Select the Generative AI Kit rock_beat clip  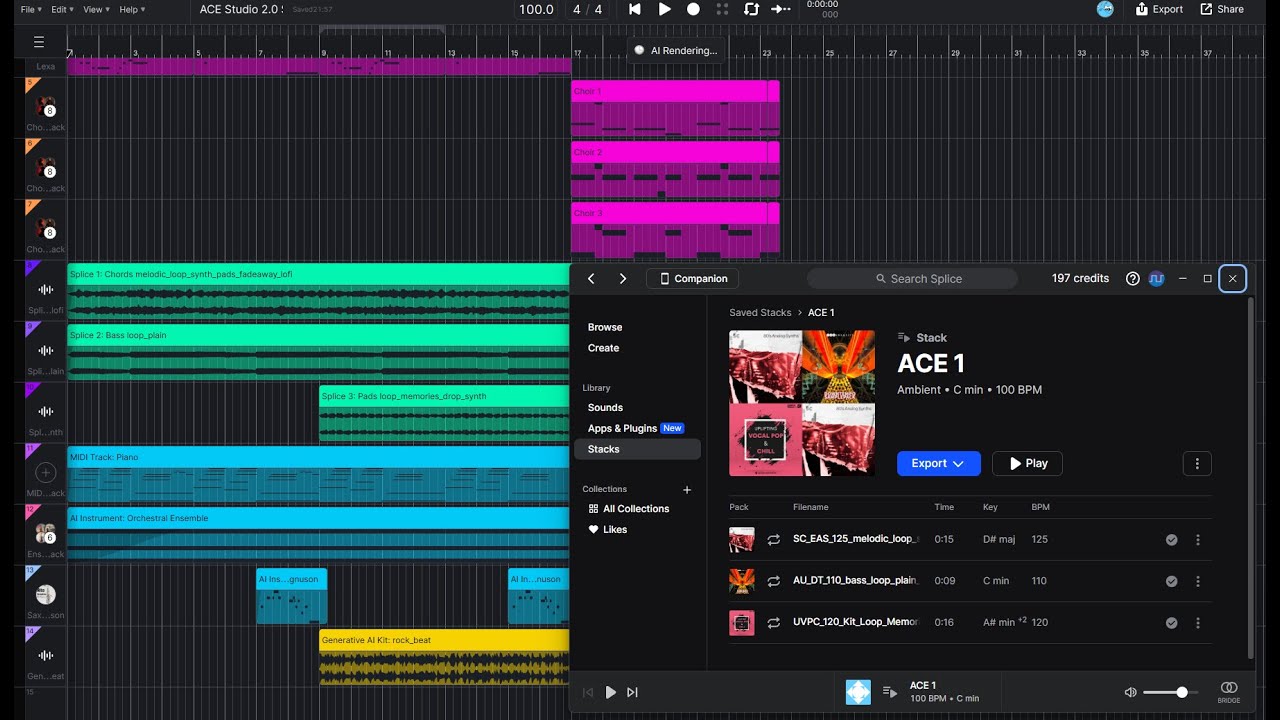pos(444,657)
